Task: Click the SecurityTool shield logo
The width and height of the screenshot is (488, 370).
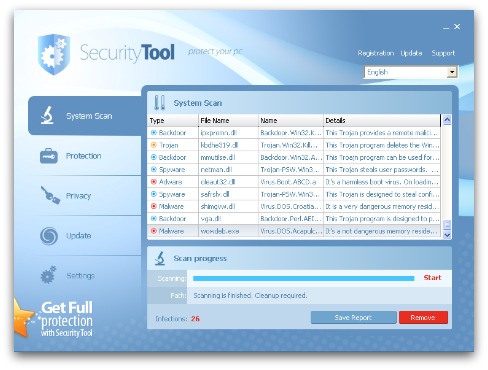Action: [x=54, y=54]
